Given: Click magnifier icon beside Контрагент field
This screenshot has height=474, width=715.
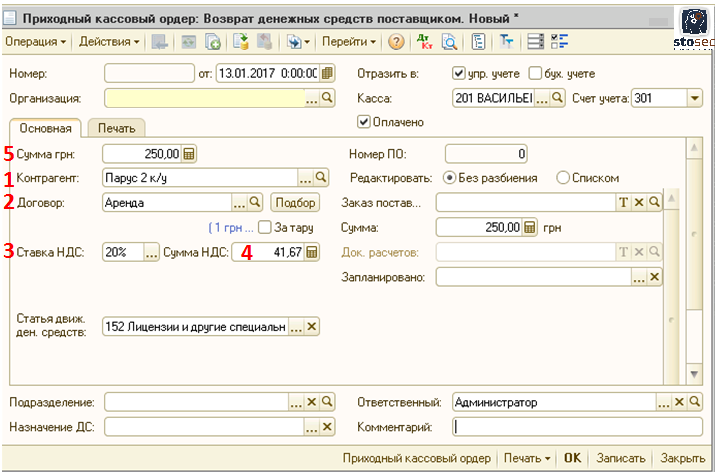Looking at the screenshot, I should (321, 178).
